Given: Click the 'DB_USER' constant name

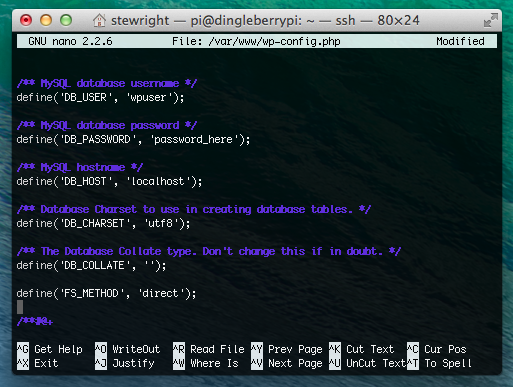Looking at the screenshot, I should [x=85, y=97].
